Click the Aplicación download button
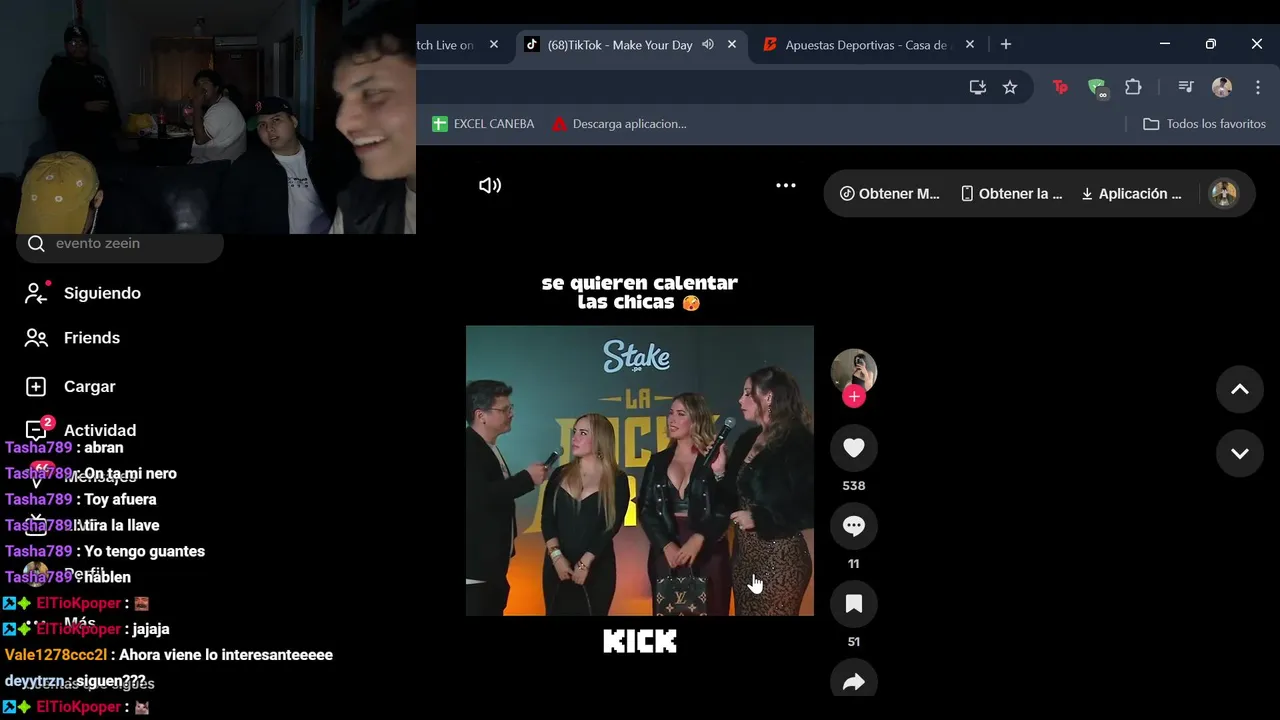 [1131, 194]
